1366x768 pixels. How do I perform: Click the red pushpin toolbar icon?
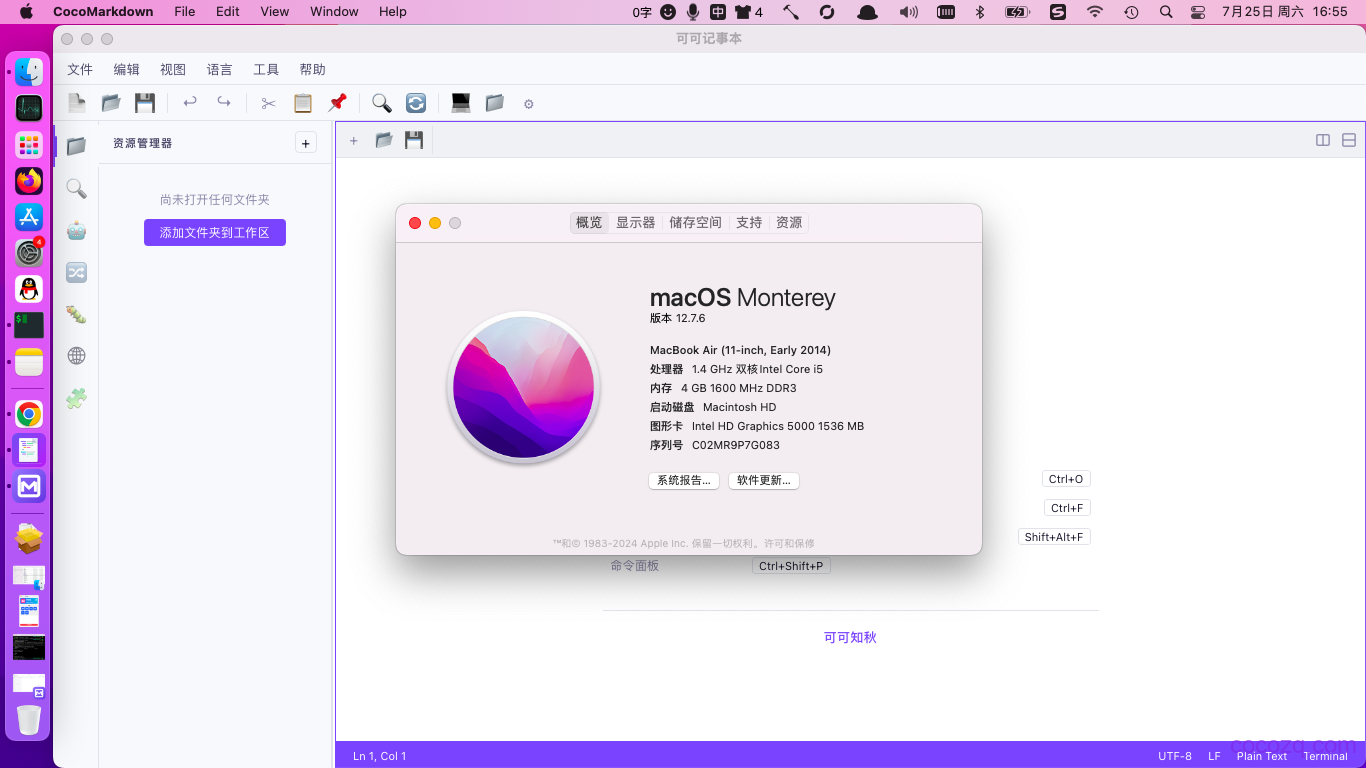337,103
